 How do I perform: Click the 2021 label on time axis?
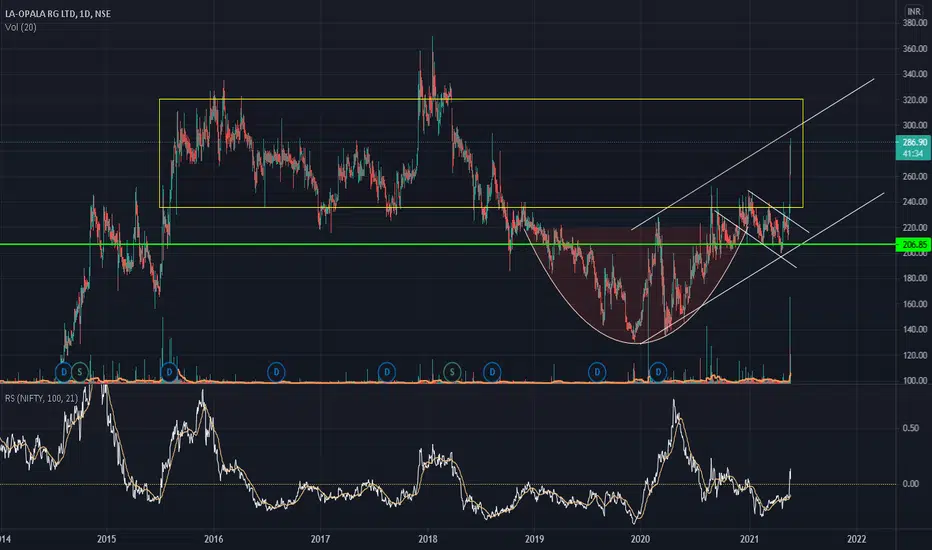point(750,539)
